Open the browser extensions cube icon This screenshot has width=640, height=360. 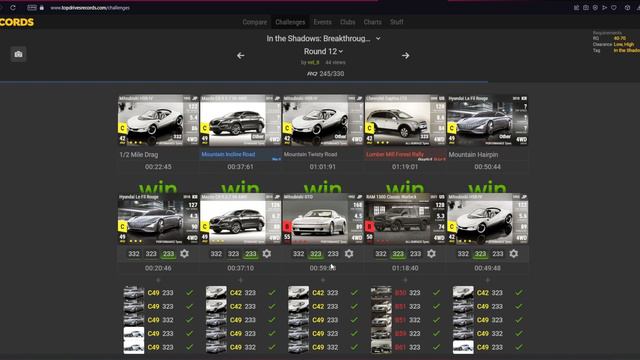coord(627,7)
